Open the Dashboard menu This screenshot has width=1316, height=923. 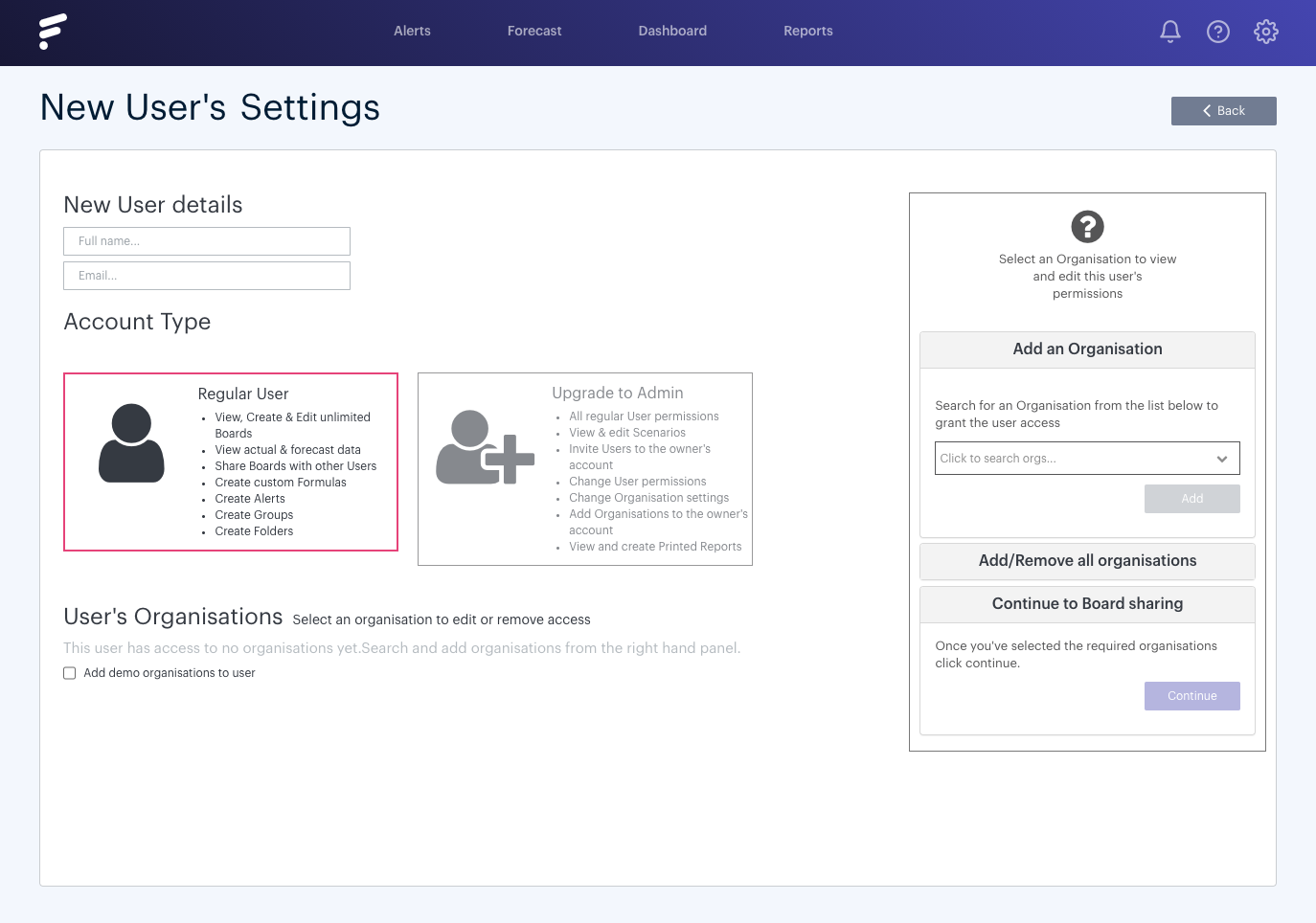(x=672, y=31)
